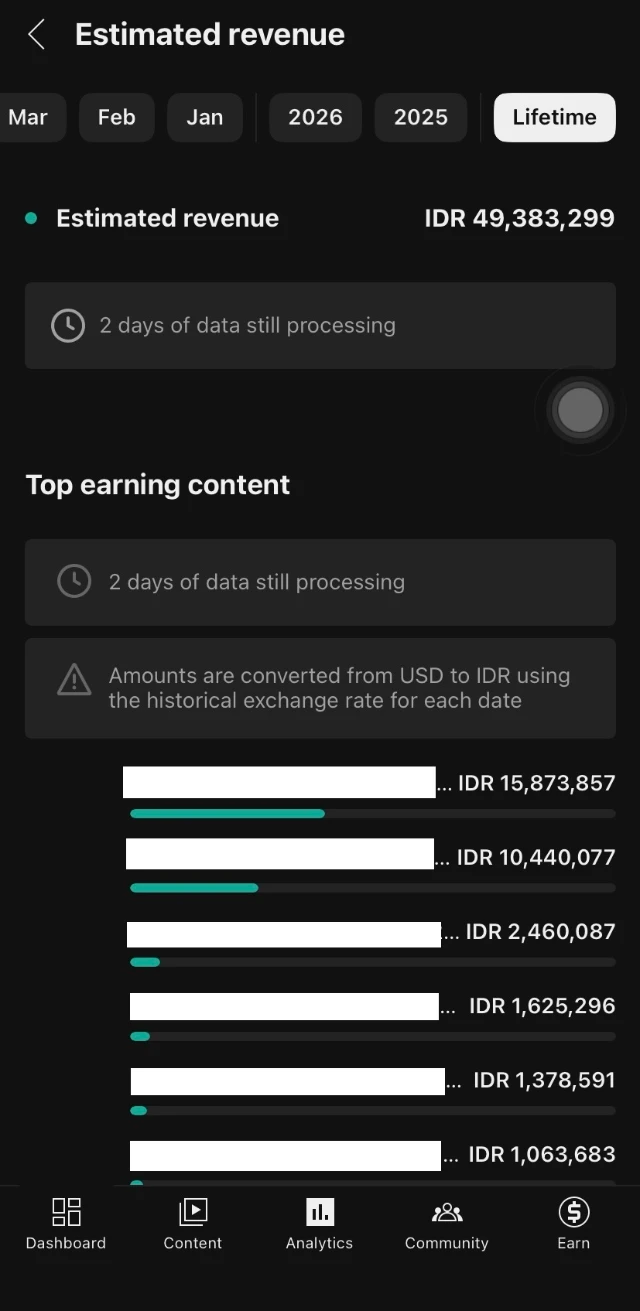Choose the Feb month filter

tap(116, 117)
